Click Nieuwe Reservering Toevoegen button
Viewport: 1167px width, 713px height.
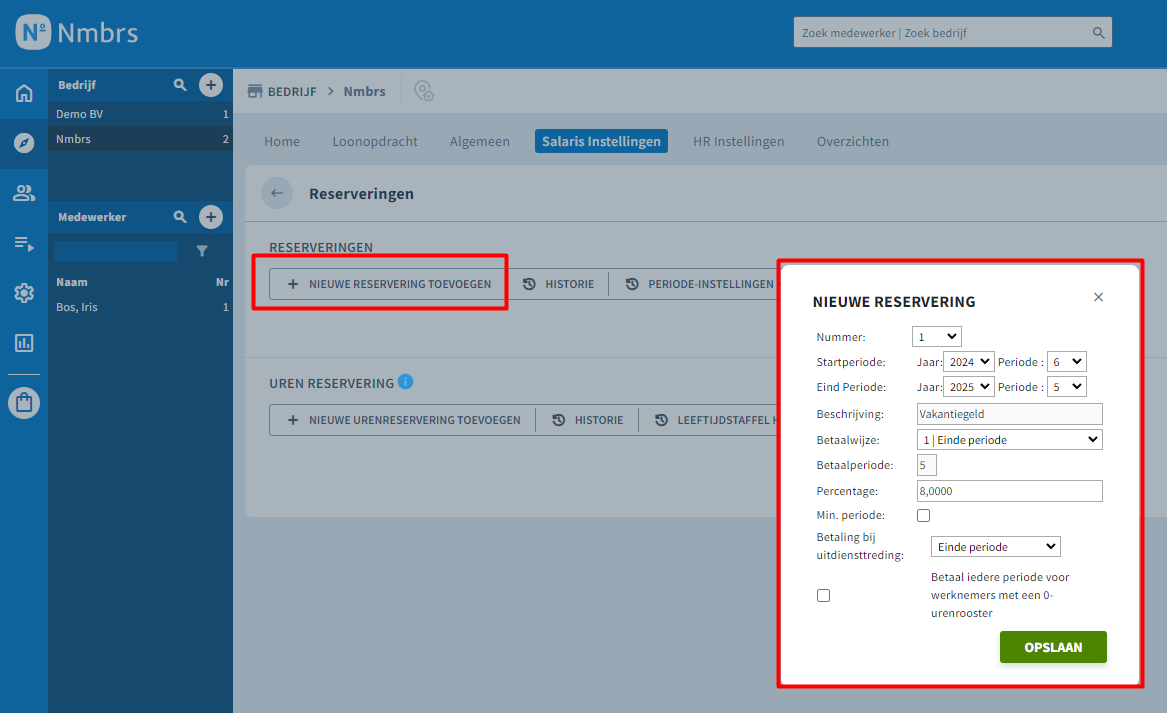click(x=388, y=284)
